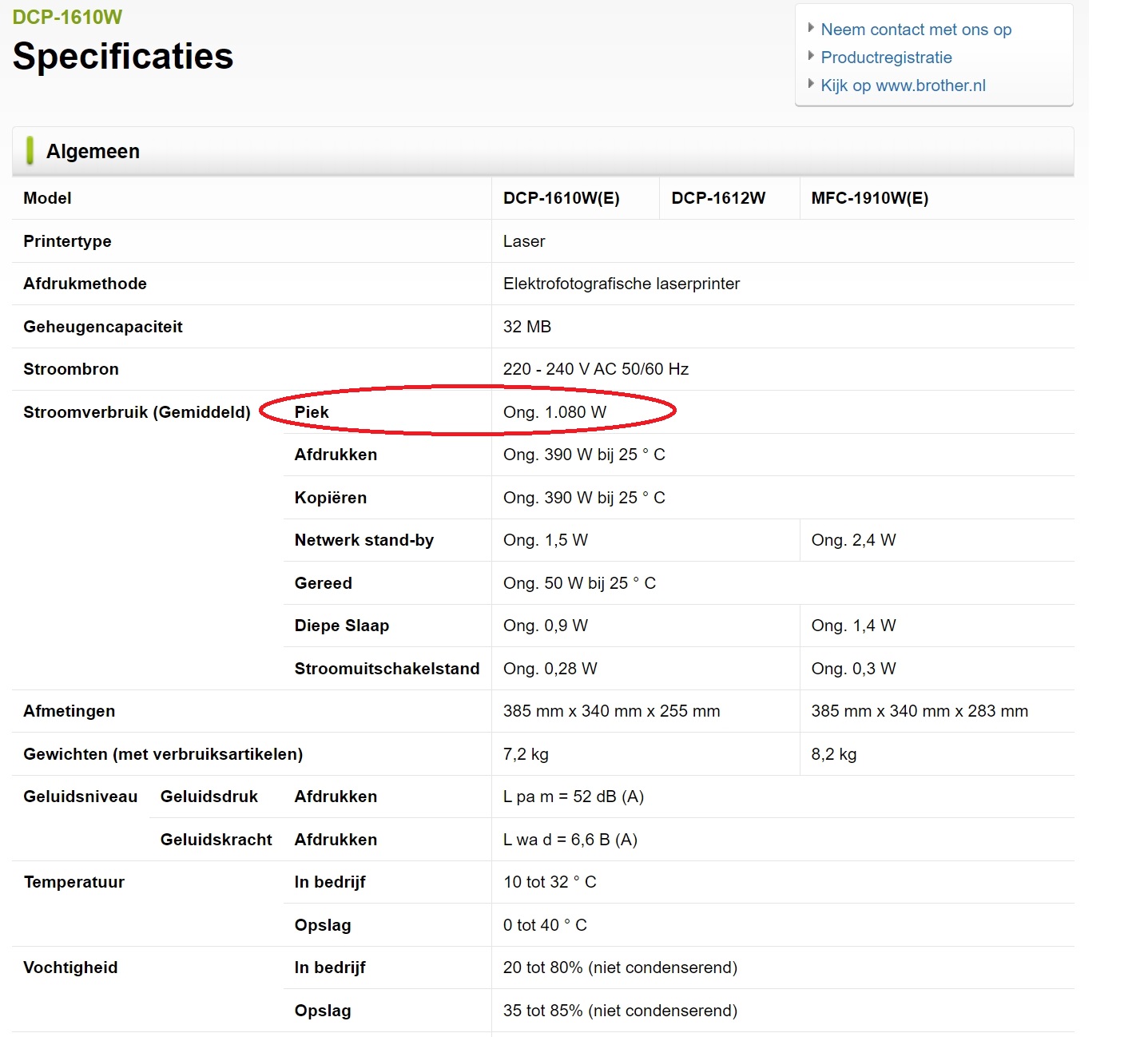The height and width of the screenshot is (1037, 1148).
Task: Click the circled Piek label
Action: 312,412
